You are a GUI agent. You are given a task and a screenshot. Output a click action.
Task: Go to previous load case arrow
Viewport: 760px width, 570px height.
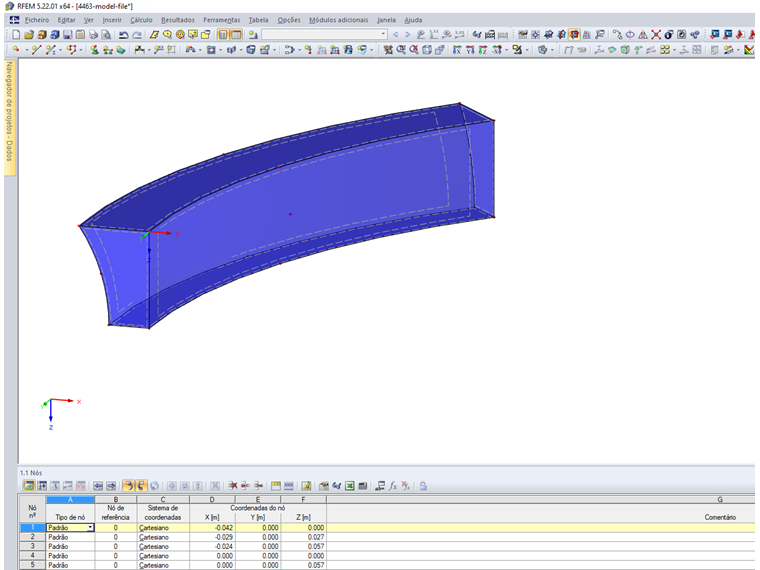click(x=396, y=34)
